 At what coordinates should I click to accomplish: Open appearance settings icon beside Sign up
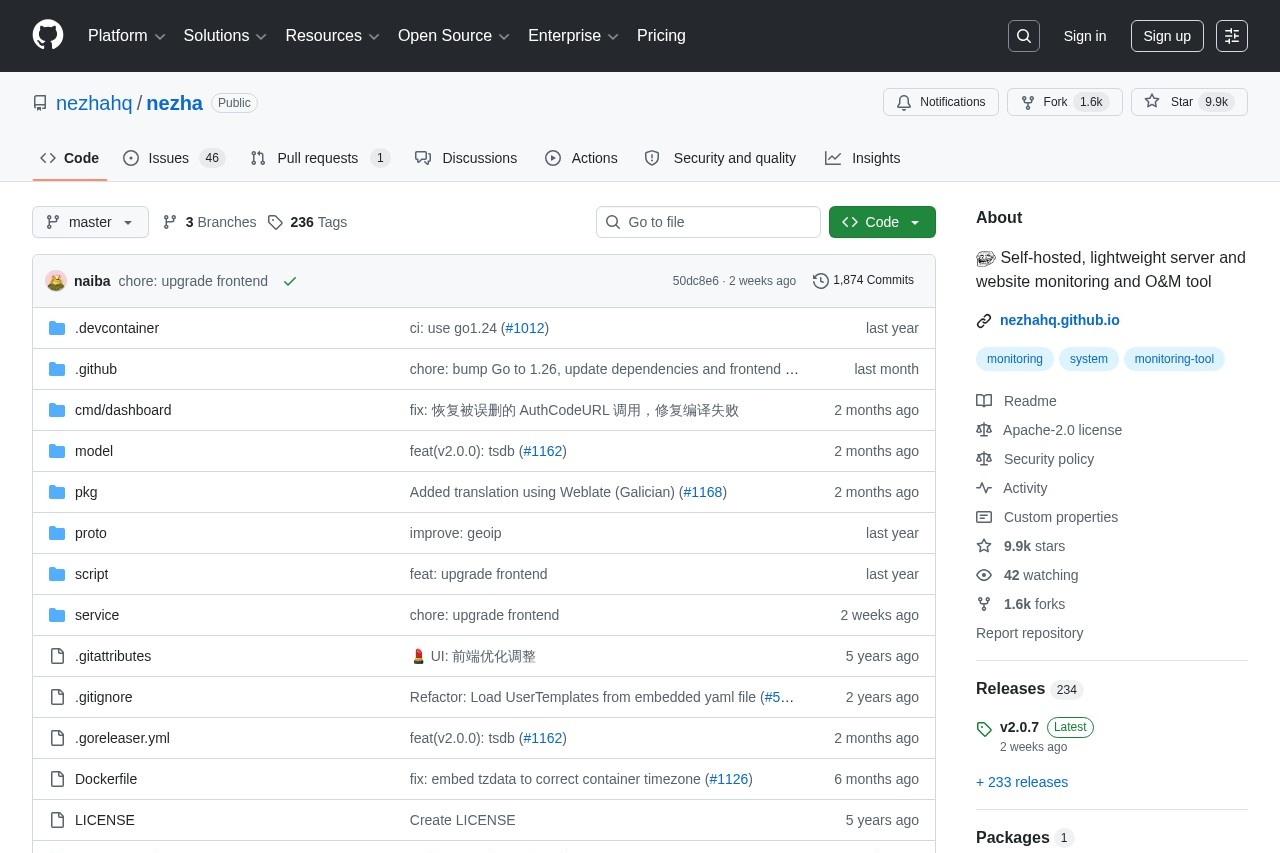[1231, 36]
